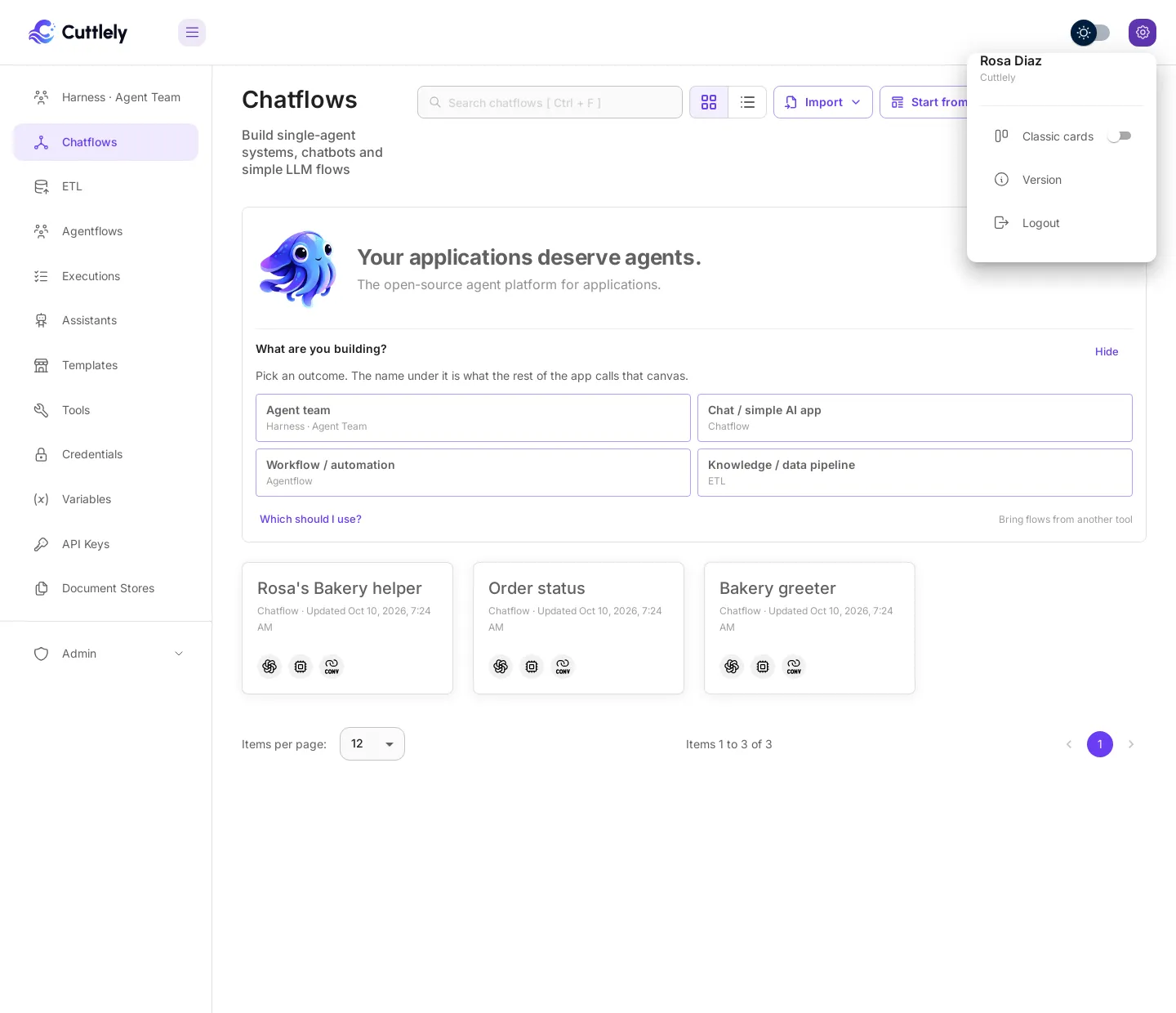Navigate to Assistants
The height and width of the screenshot is (1013, 1176).
[106, 320]
